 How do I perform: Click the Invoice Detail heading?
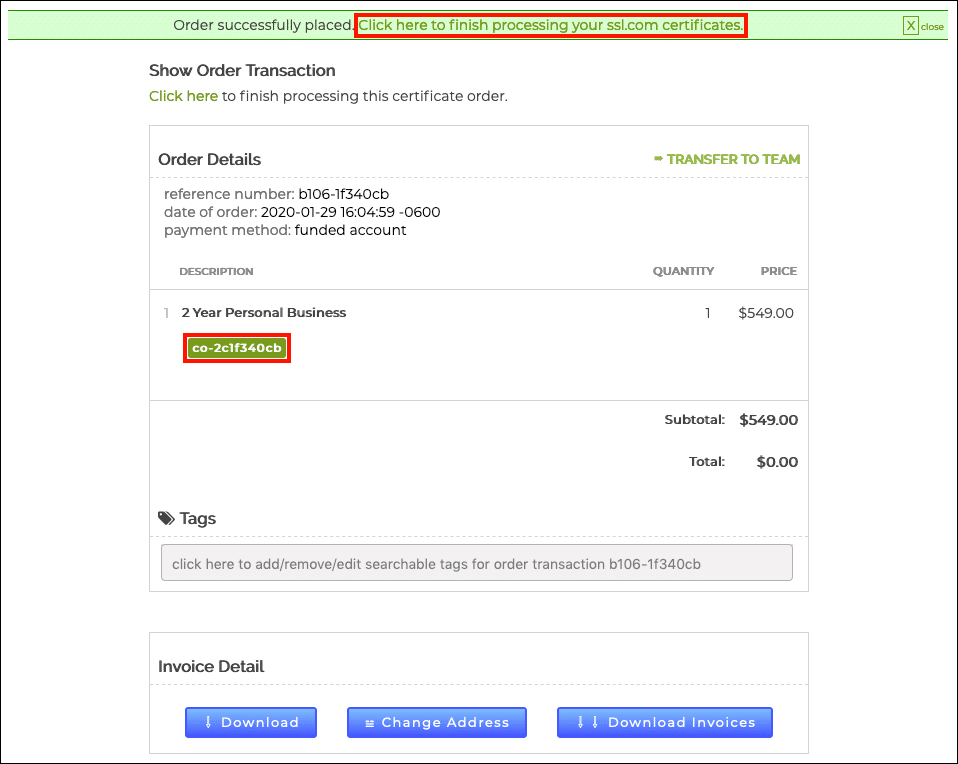click(211, 666)
